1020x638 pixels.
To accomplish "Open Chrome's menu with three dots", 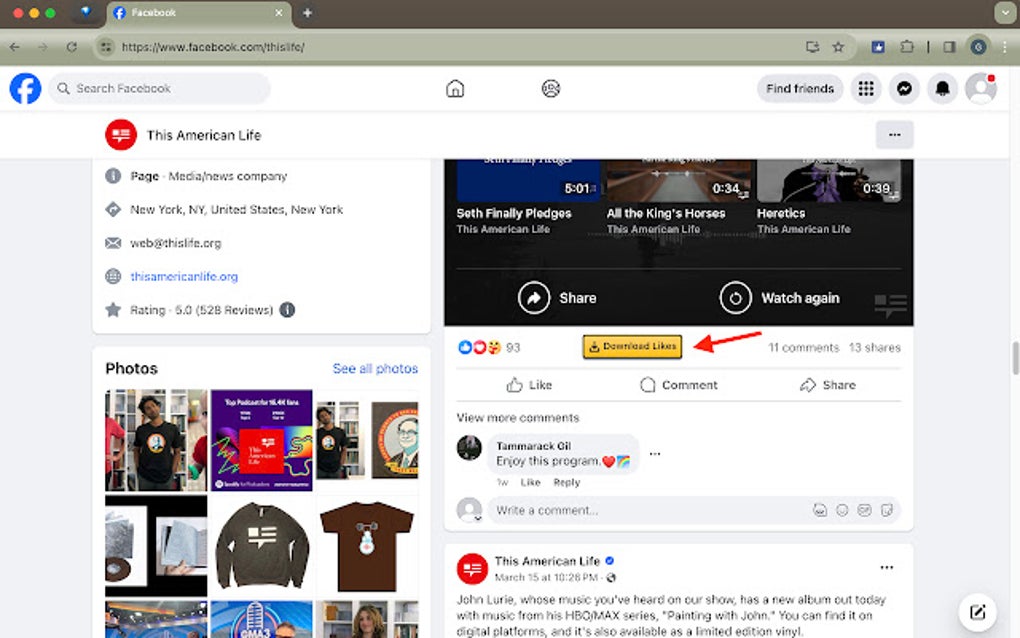I will coord(1003,47).
